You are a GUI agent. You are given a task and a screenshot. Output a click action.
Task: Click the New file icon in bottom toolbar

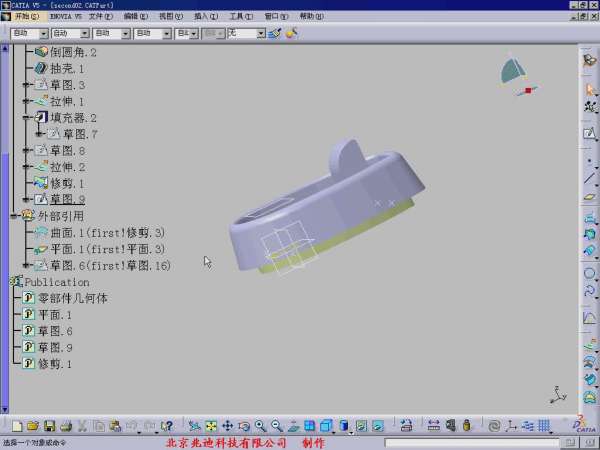(x=17, y=426)
